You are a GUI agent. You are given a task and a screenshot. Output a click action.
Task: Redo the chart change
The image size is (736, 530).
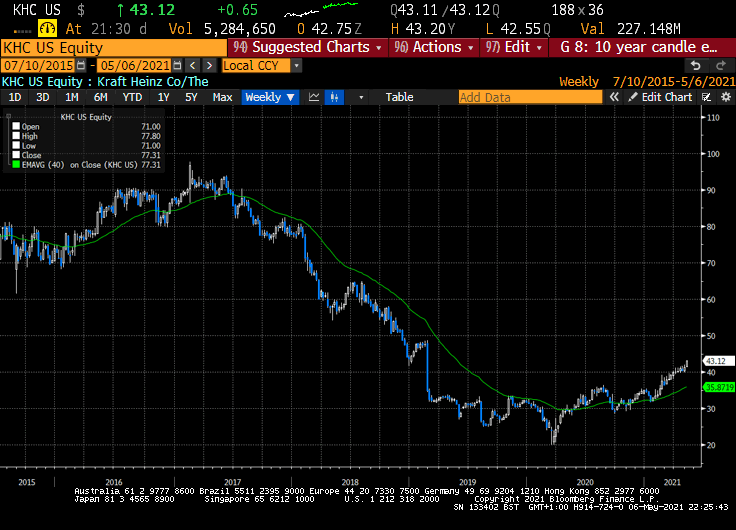pos(721,66)
